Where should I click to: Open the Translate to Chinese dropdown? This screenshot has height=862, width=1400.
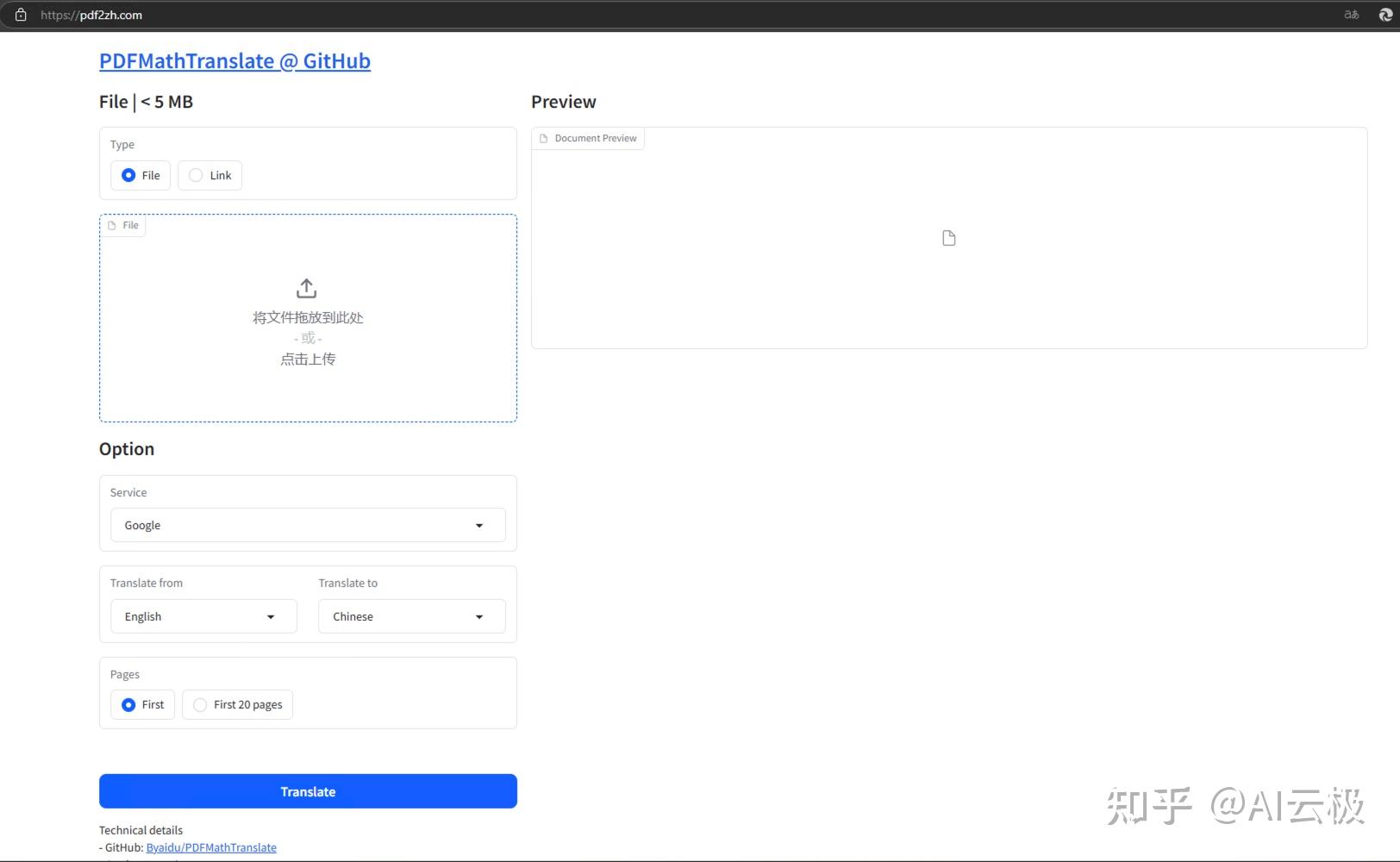tap(410, 616)
